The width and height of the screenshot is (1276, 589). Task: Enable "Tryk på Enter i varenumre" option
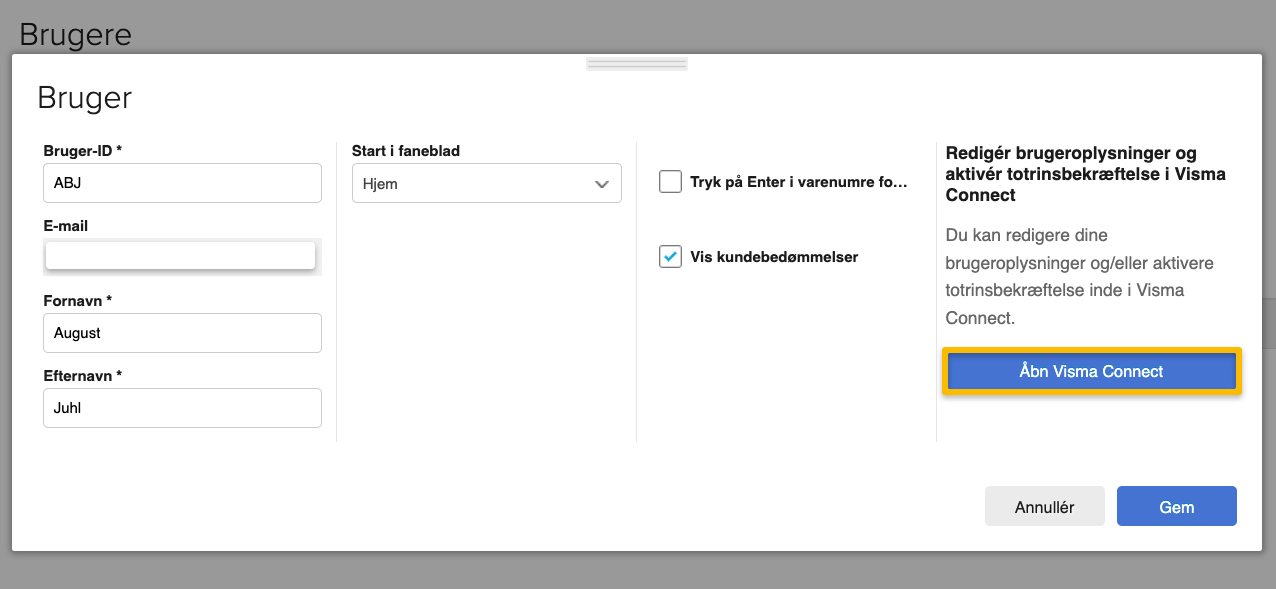point(670,182)
